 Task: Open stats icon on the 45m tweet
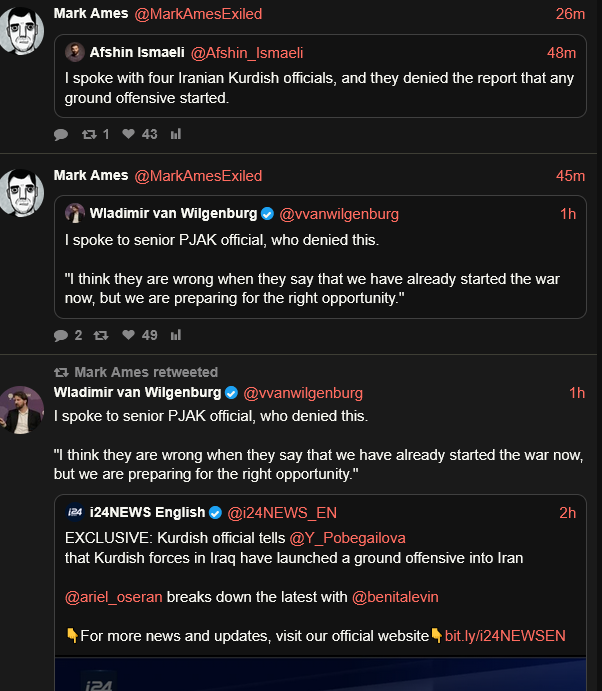[x=176, y=335]
